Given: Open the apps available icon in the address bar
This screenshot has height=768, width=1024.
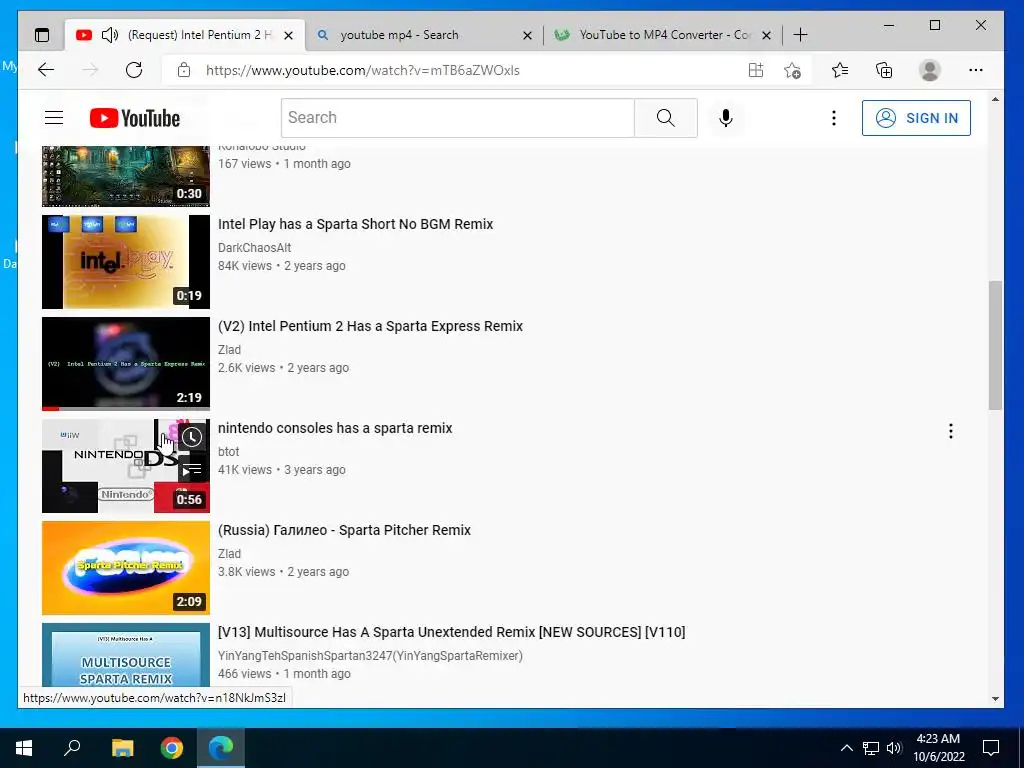Looking at the screenshot, I should point(756,70).
